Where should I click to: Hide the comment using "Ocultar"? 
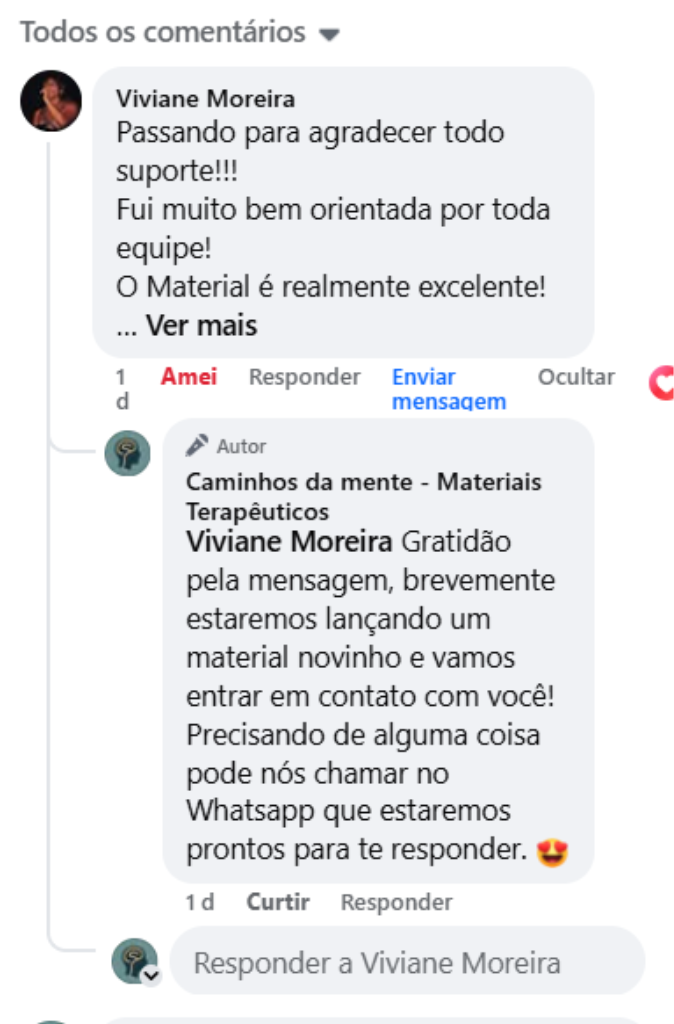point(576,377)
